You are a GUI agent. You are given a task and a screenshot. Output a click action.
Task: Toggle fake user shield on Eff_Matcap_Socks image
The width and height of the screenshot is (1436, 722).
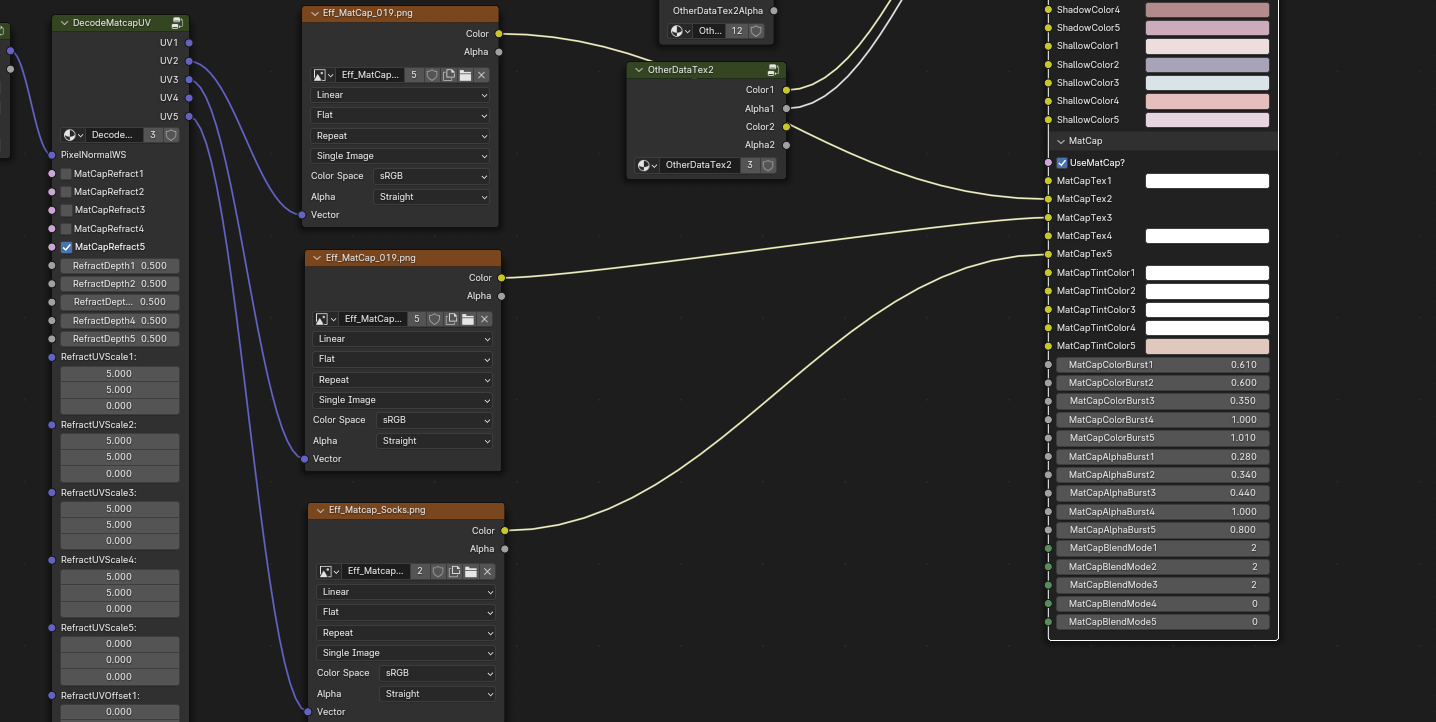[x=438, y=571]
